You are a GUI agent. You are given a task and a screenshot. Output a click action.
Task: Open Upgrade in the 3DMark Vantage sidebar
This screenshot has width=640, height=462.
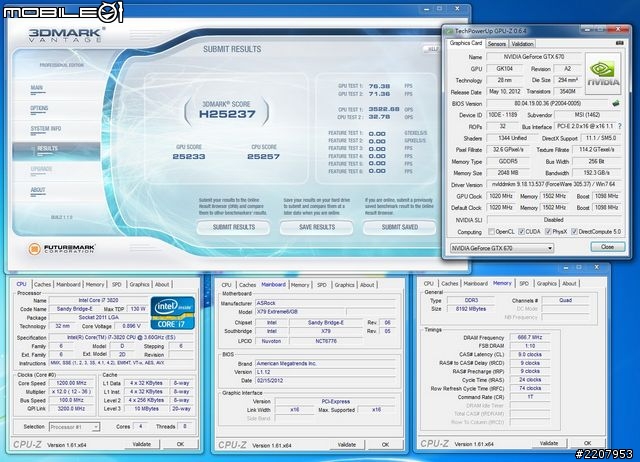pyautogui.click(x=41, y=169)
